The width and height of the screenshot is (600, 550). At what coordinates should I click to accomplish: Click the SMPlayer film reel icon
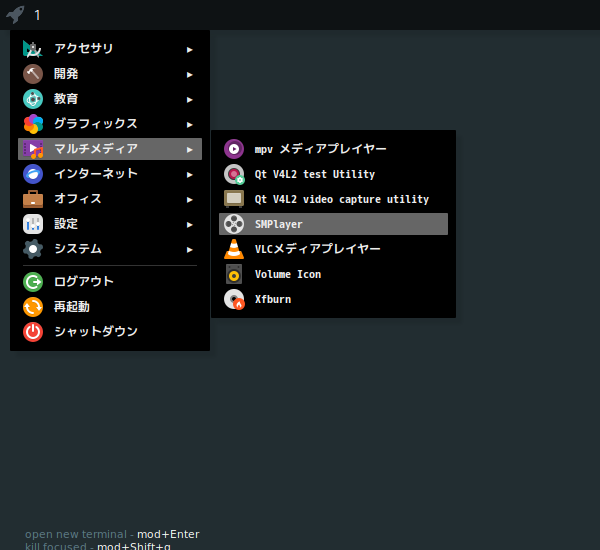[234, 224]
